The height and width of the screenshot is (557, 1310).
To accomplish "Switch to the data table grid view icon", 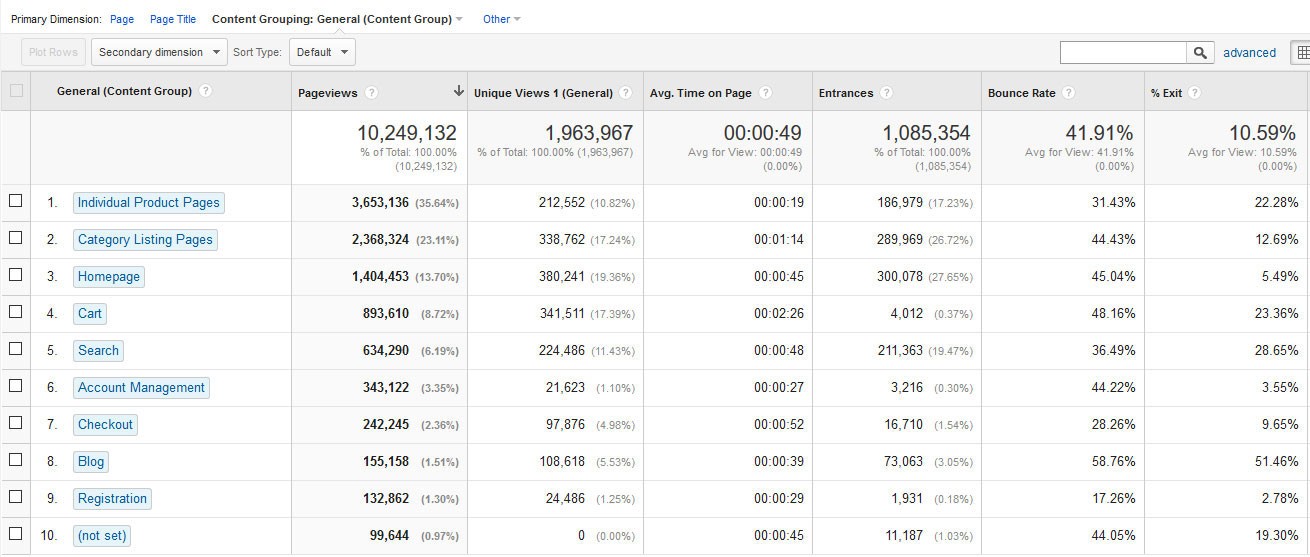I will (x=1302, y=52).
